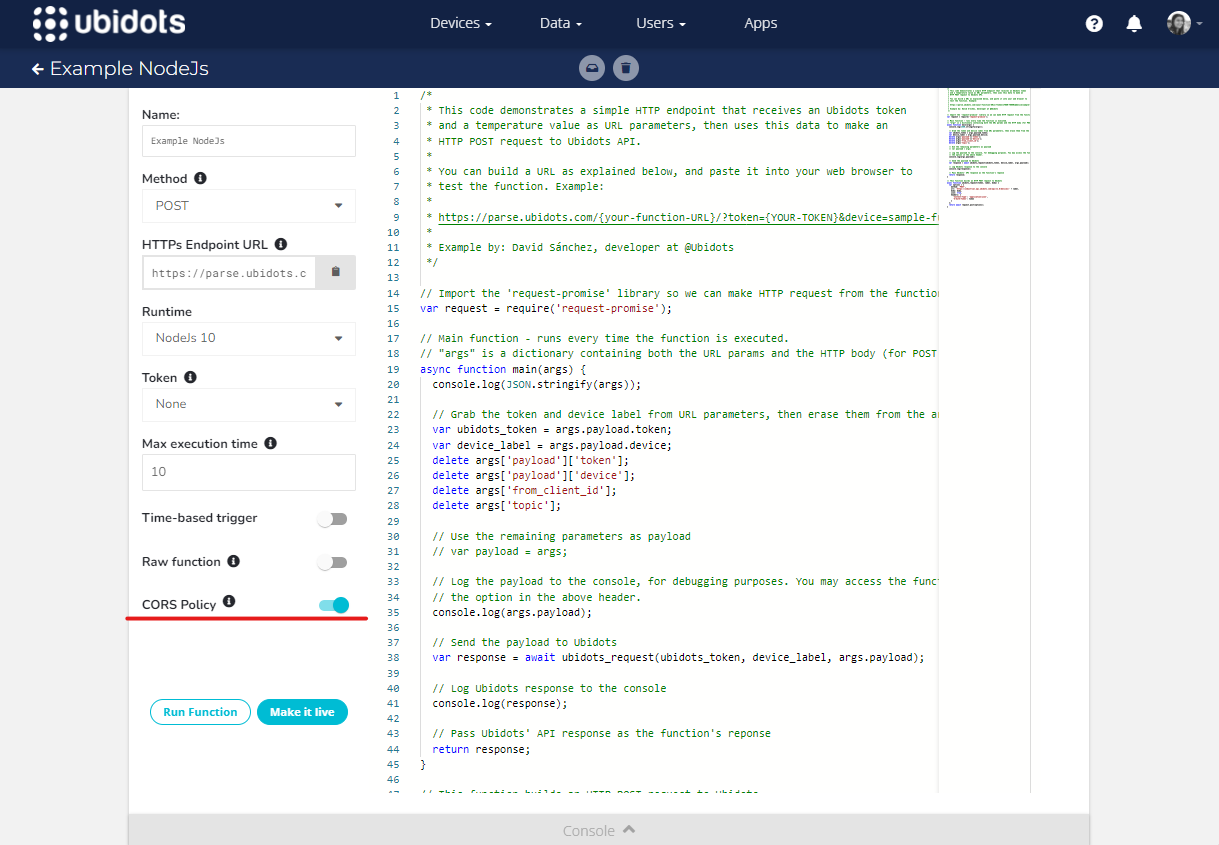The height and width of the screenshot is (845, 1219).
Task: Disable the CORS Policy switch
Action: [334, 605]
